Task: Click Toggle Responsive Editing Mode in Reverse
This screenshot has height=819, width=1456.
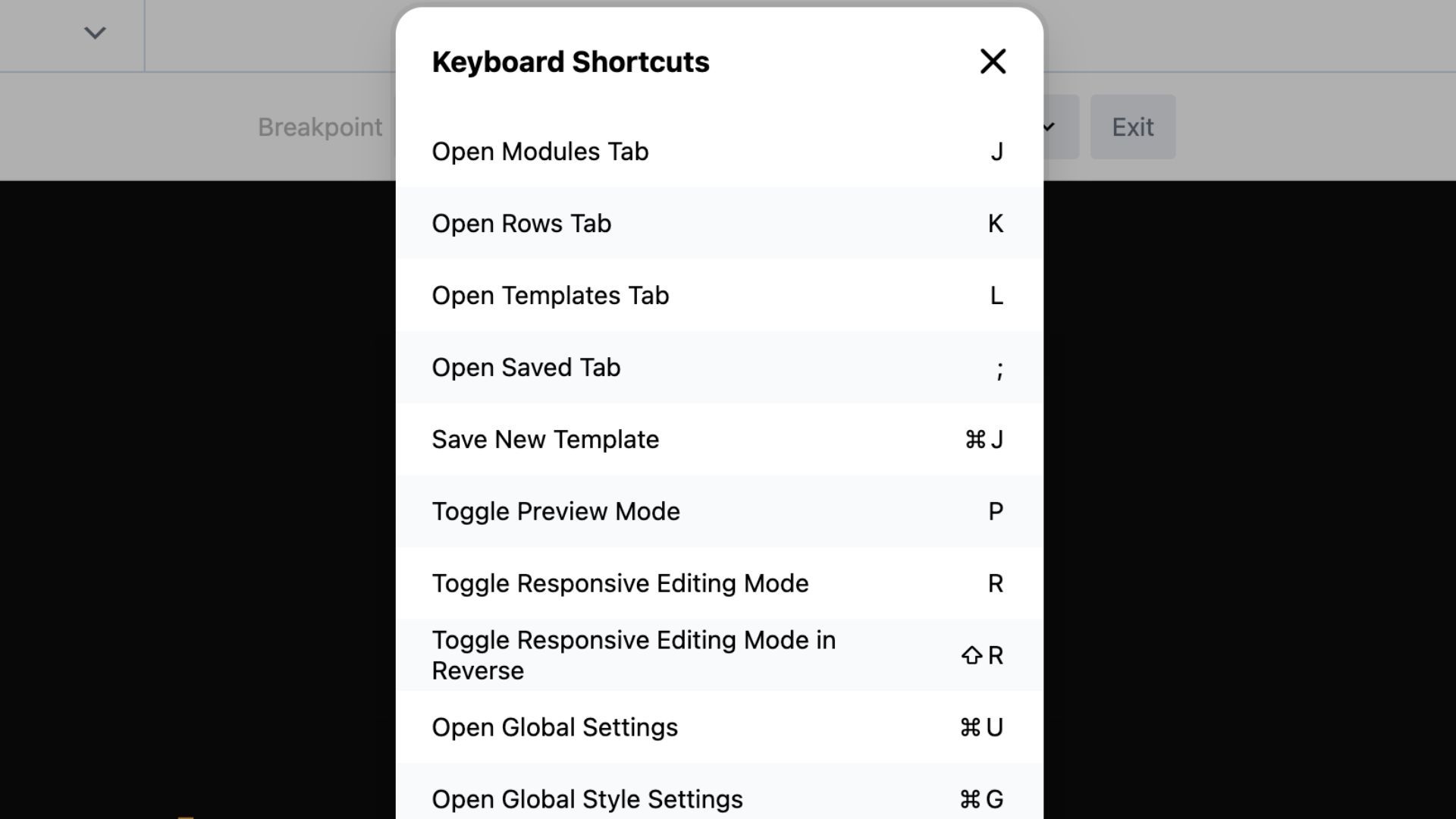Action: (633, 655)
